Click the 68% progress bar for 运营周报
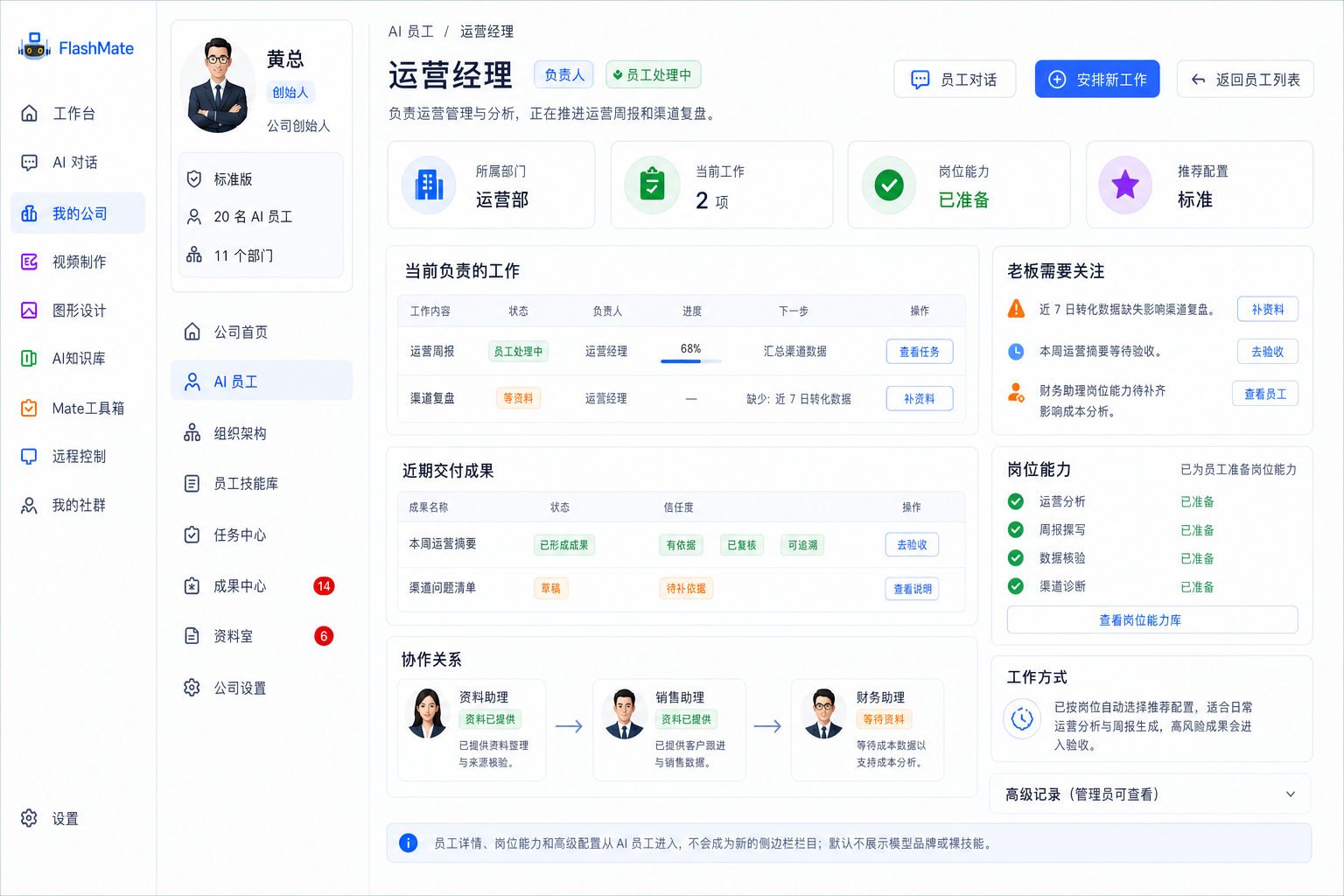Image resolution: width=1344 pixels, height=896 pixels. tap(691, 360)
